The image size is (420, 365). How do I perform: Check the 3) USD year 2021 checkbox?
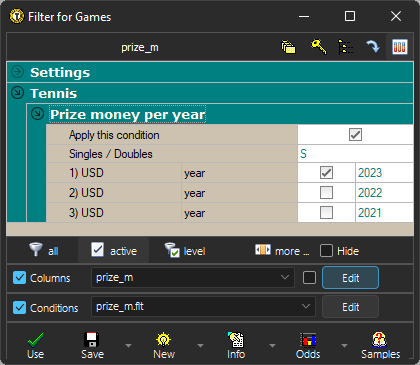pos(326,212)
